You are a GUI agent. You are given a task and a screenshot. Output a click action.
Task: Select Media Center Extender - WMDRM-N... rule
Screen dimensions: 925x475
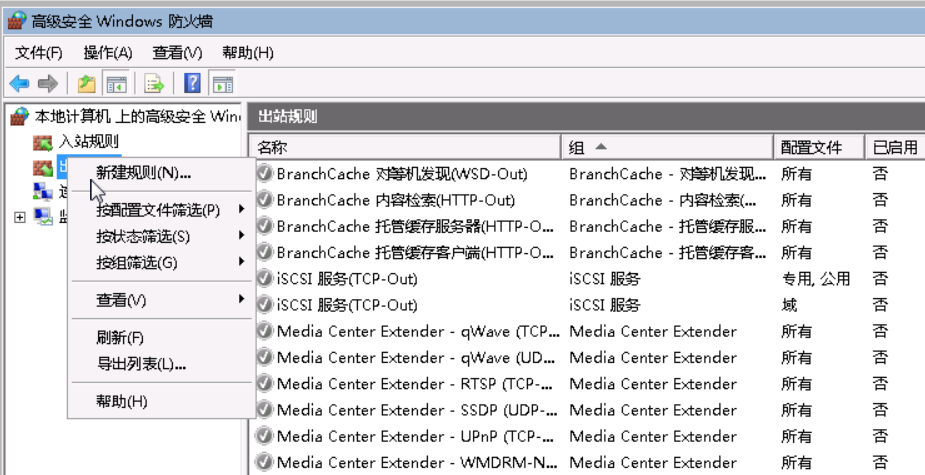[416, 462]
